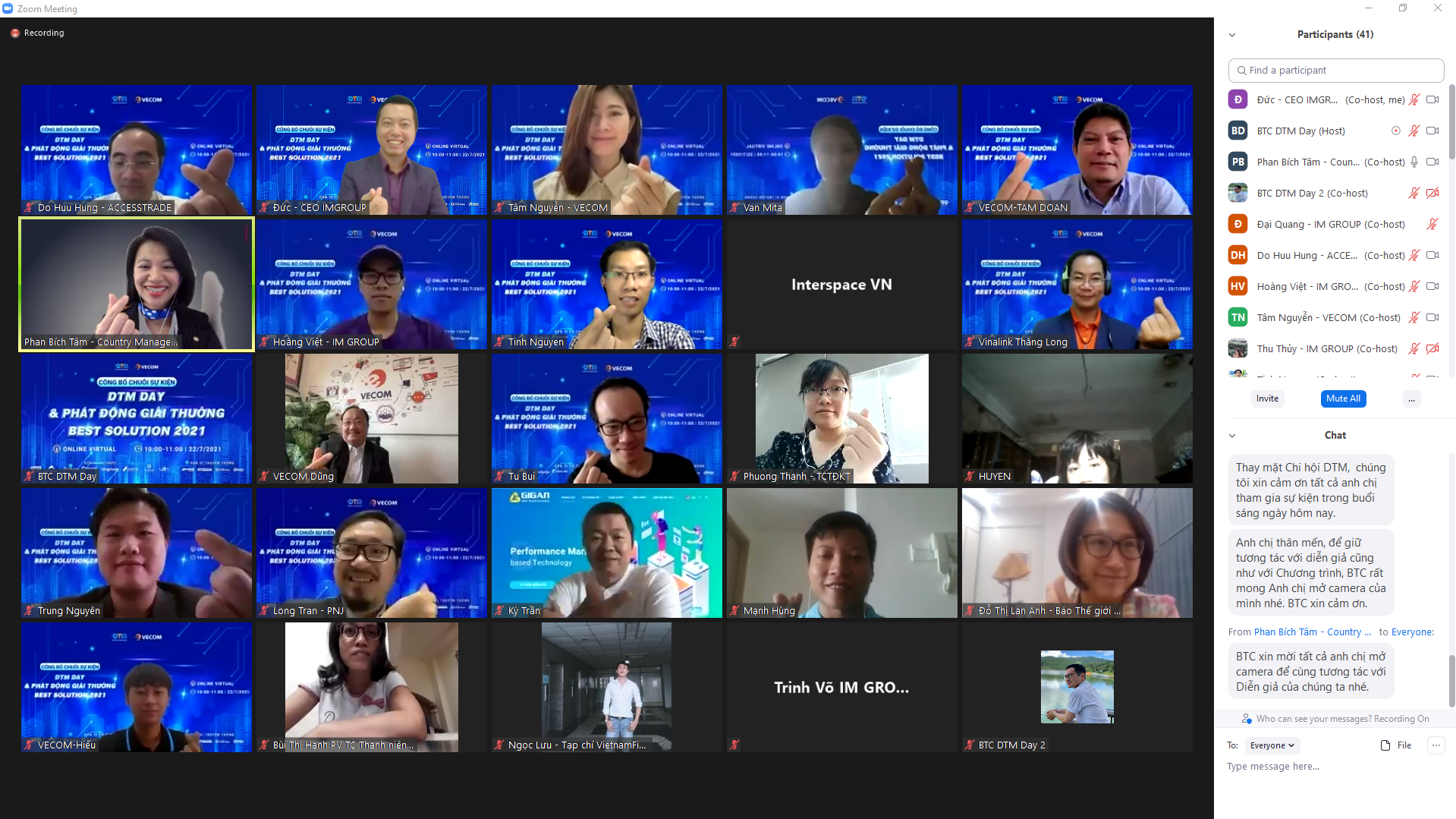Toggle the microphone for Thu Thủy - IM GROUP
The height and width of the screenshot is (819, 1456).
pyautogui.click(x=1414, y=348)
